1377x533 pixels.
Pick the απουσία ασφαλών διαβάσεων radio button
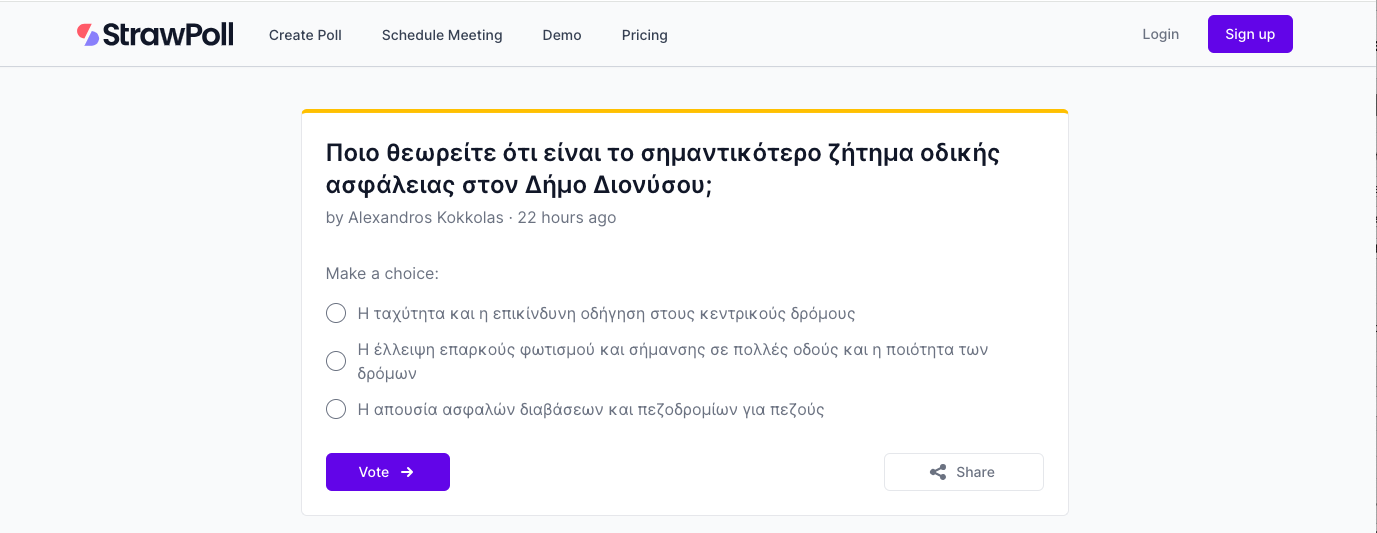click(336, 409)
